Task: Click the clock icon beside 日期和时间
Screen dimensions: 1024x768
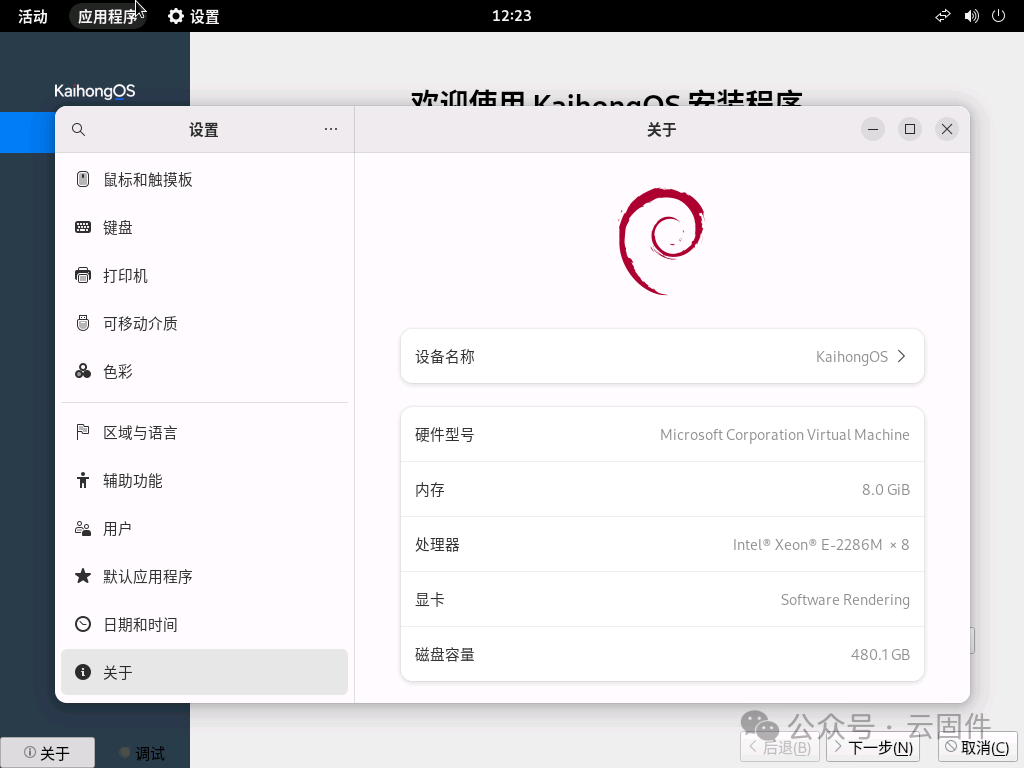Action: (x=83, y=624)
